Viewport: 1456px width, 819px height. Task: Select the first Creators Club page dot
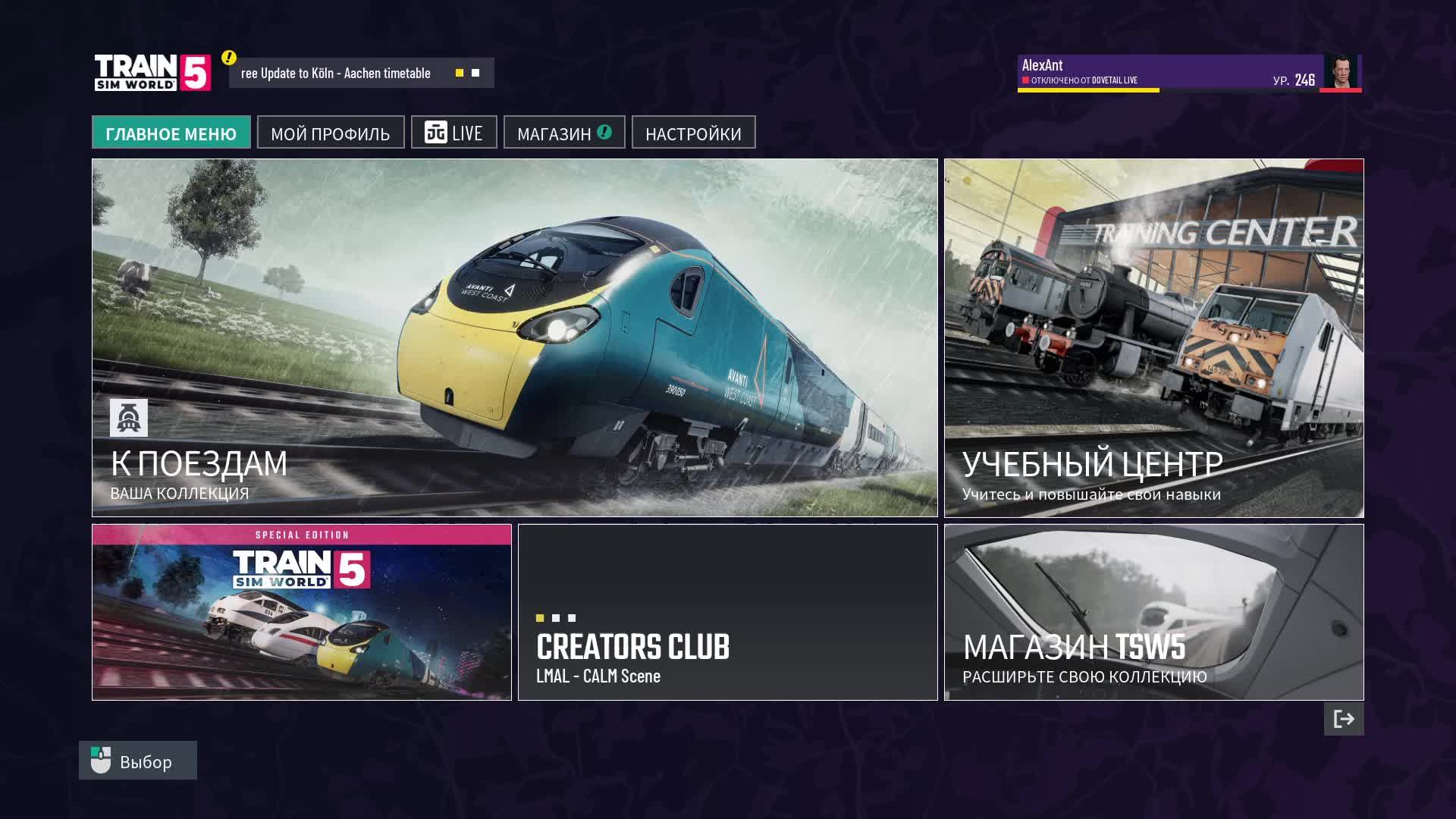point(540,618)
